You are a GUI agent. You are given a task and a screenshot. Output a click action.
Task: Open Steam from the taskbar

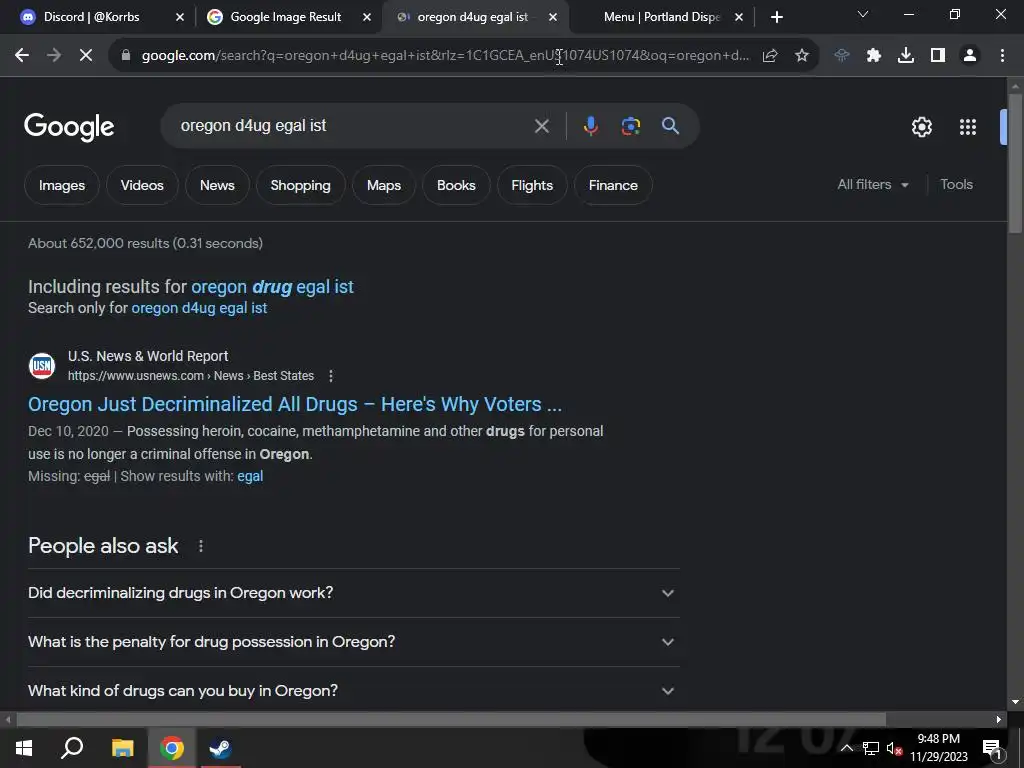[x=220, y=748]
